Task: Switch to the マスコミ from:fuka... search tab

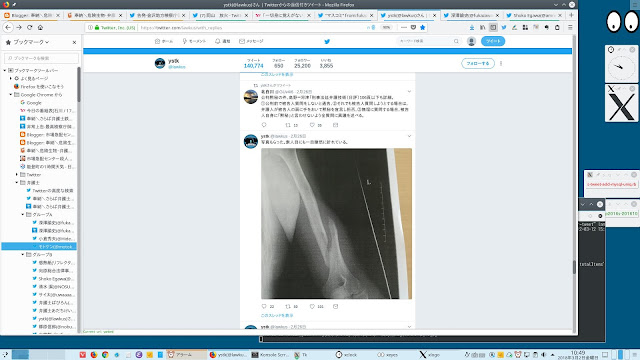Action: 345,15
